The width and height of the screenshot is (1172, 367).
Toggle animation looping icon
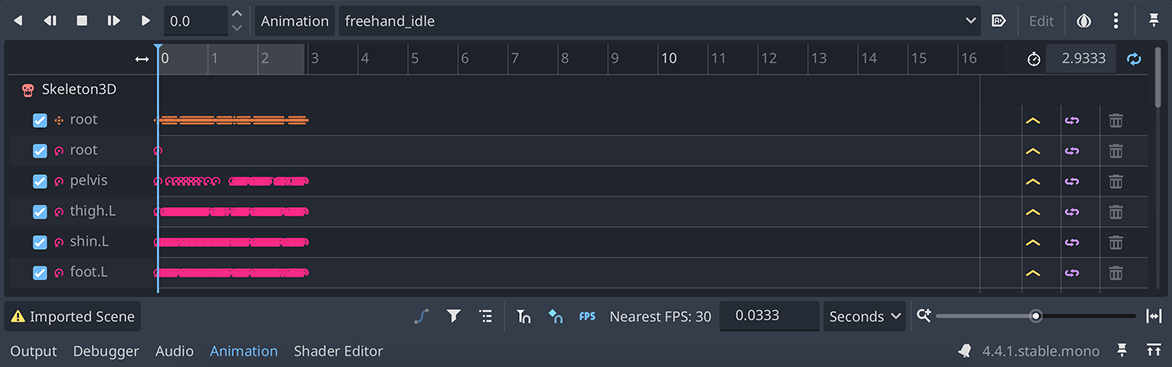coord(1135,58)
